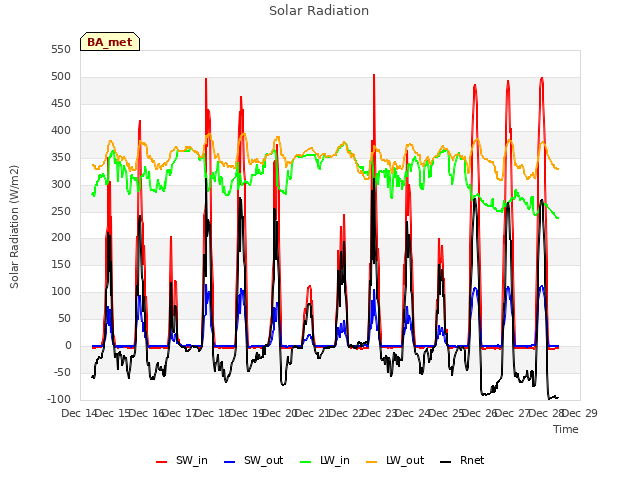Image resolution: width=640 pixels, height=480 pixels.
Task: Click the 300 y-axis tick label
Action: 61,184
